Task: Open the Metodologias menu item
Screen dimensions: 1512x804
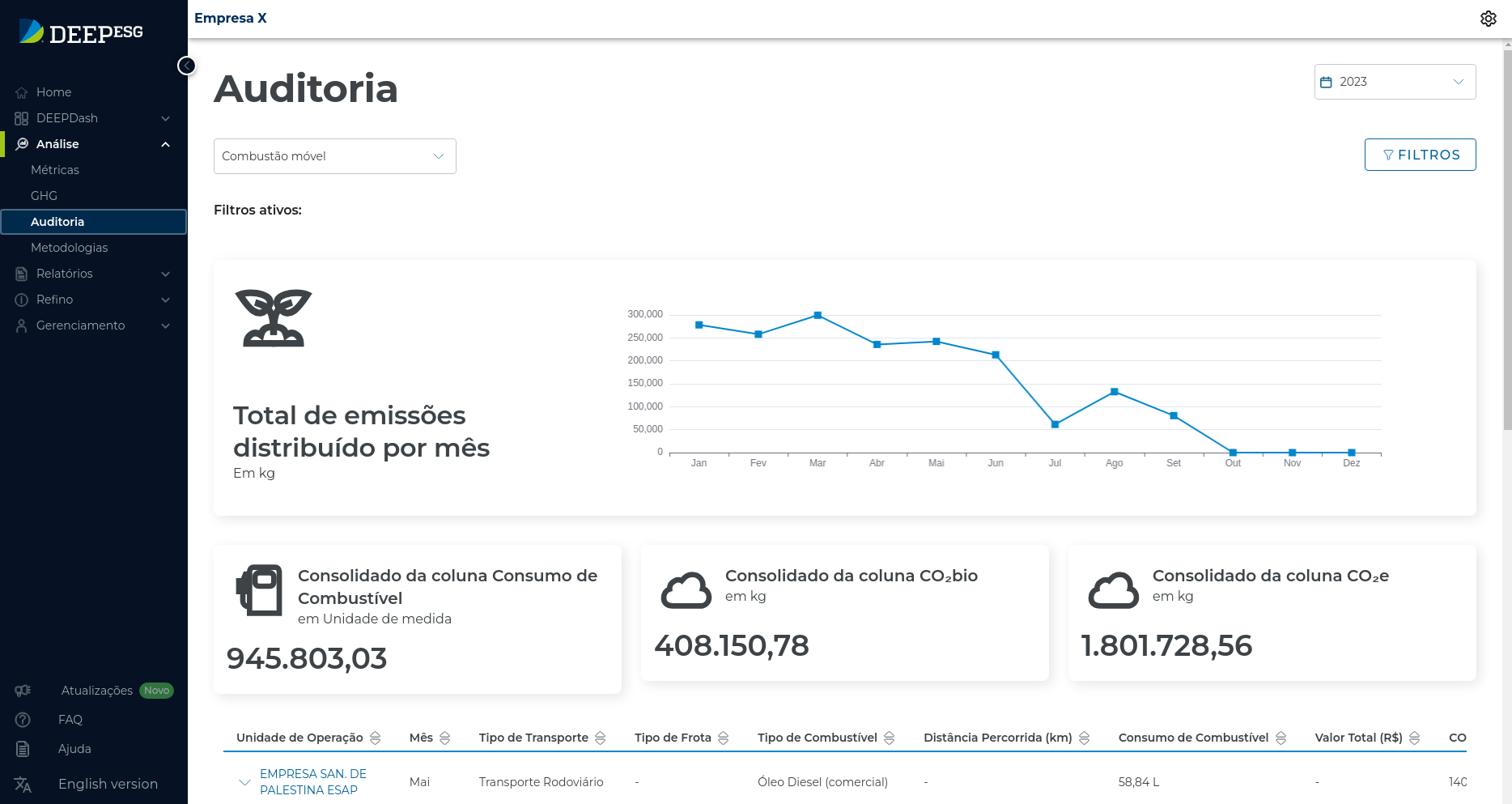Action: coord(69,248)
